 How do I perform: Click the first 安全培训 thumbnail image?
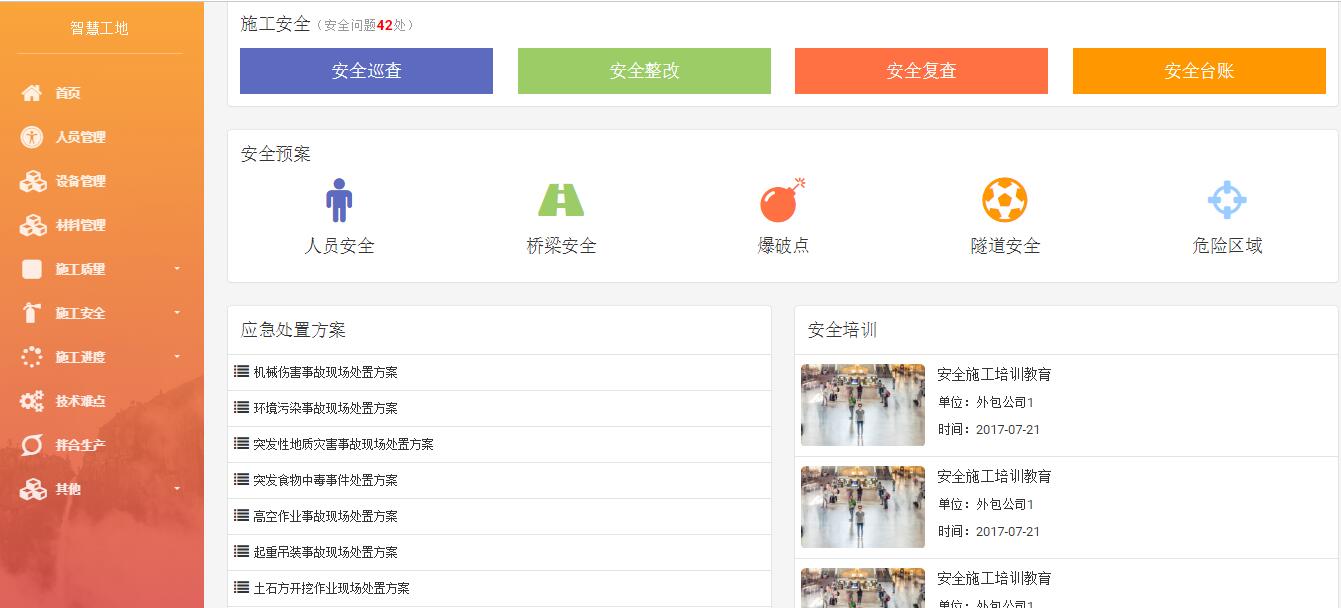click(863, 405)
